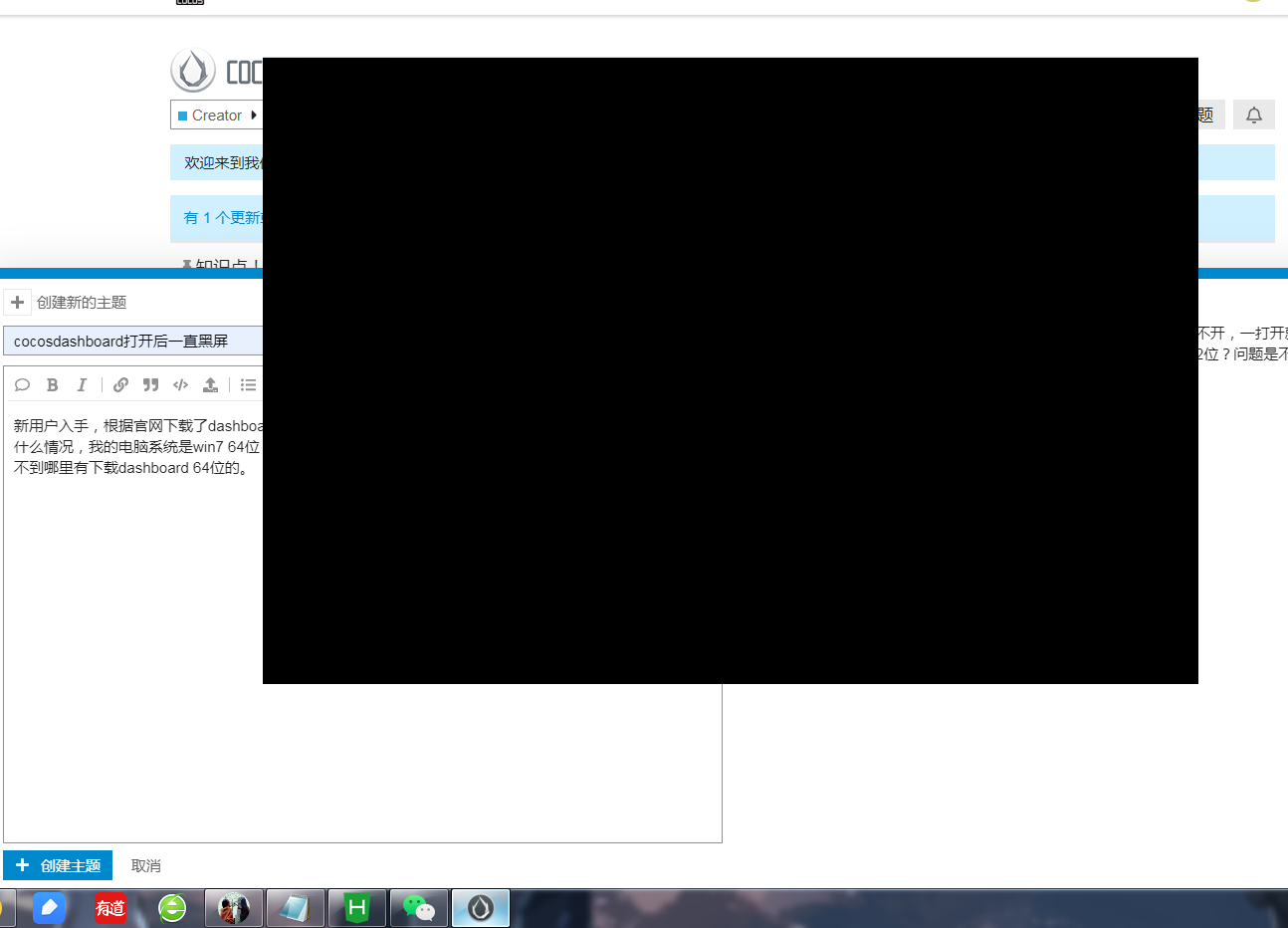The height and width of the screenshot is (928, 1288).
Task: Switch to Cocos Dashboard taskbar icon
Action: (x=481, y=908)
